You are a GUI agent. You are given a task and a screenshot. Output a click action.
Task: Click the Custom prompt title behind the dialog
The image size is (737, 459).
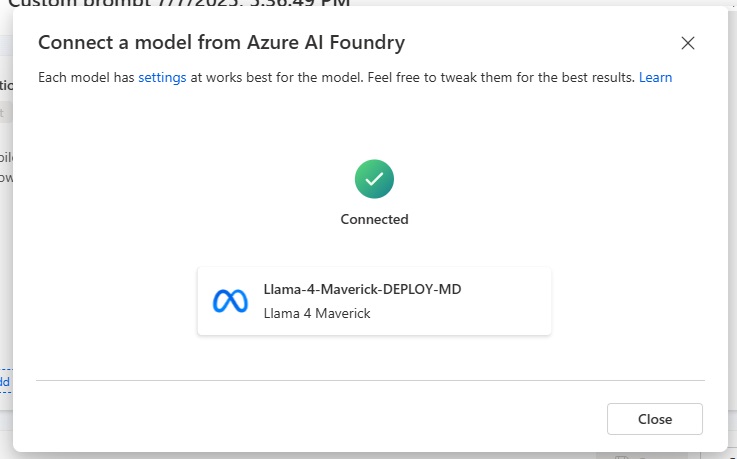click(179, 3)
